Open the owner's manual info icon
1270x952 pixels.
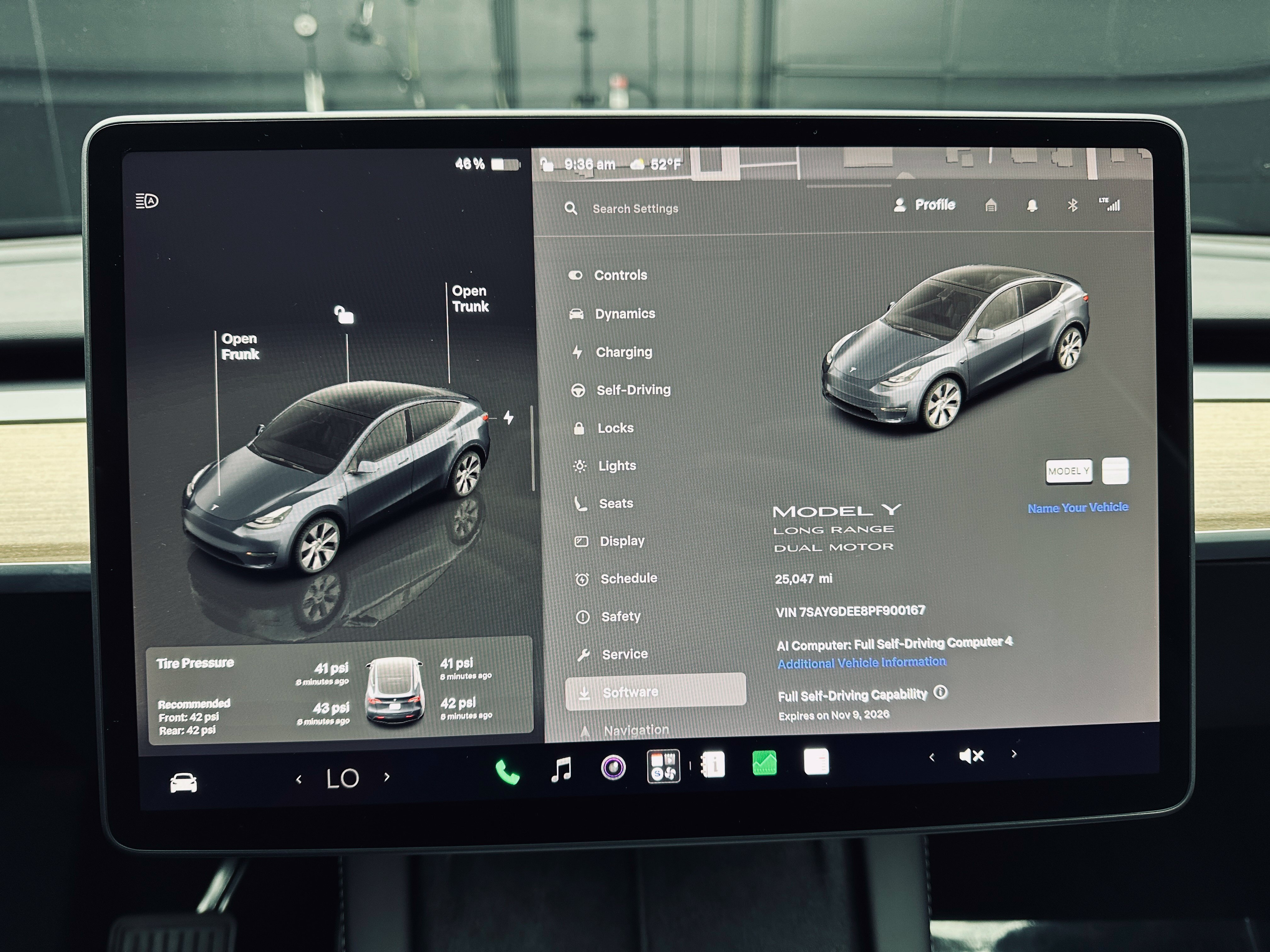click(x=713, y=765)
